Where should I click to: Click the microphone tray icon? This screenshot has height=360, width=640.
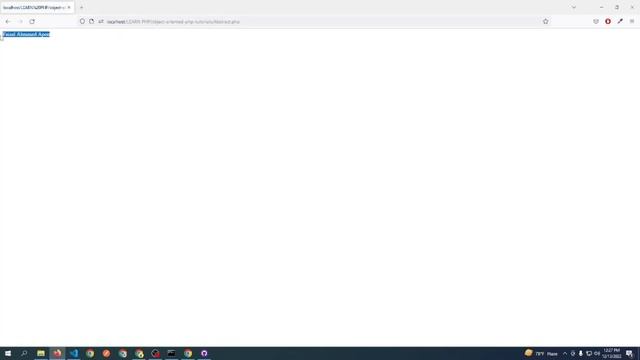coord(581,353)
